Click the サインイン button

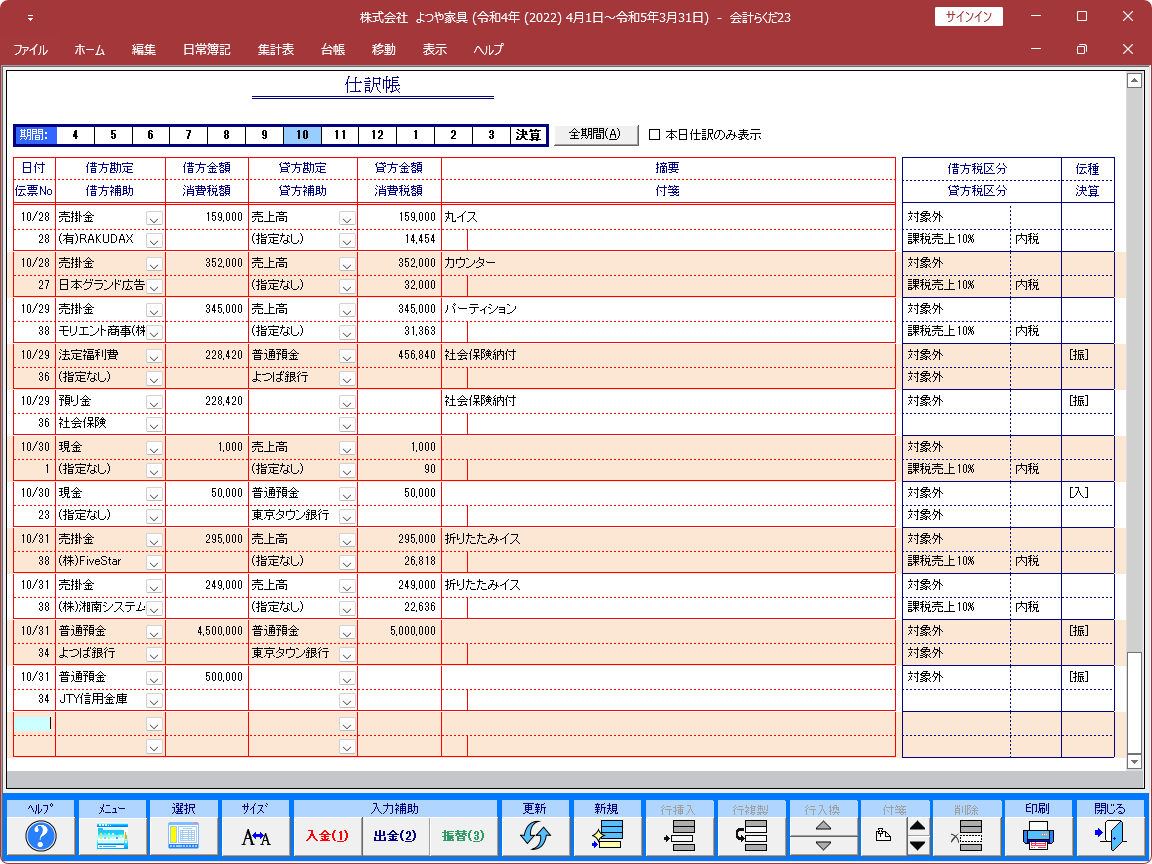[x=968, y=17]
